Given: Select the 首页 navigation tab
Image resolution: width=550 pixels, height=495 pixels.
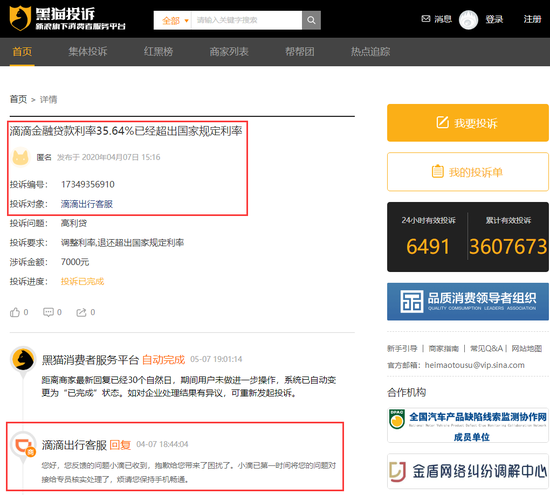Looking at the screenshot, I should pos(22,52).
